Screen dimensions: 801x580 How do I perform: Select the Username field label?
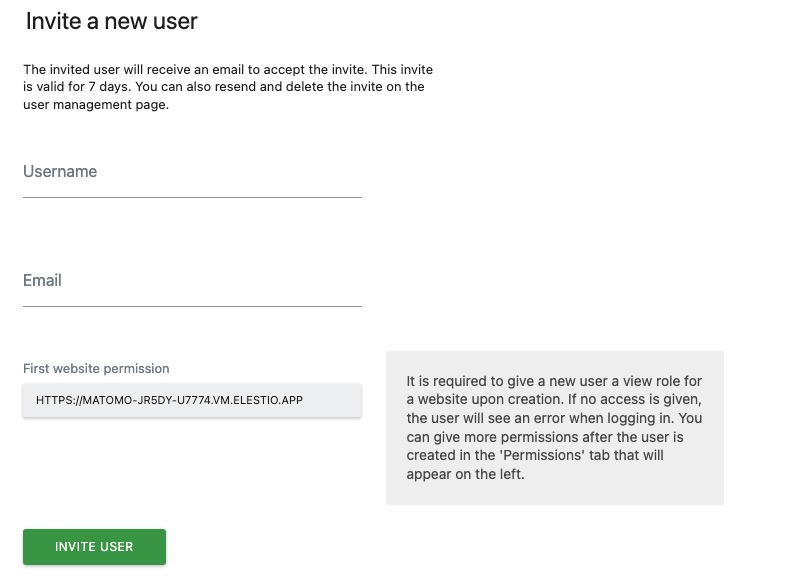59,171
